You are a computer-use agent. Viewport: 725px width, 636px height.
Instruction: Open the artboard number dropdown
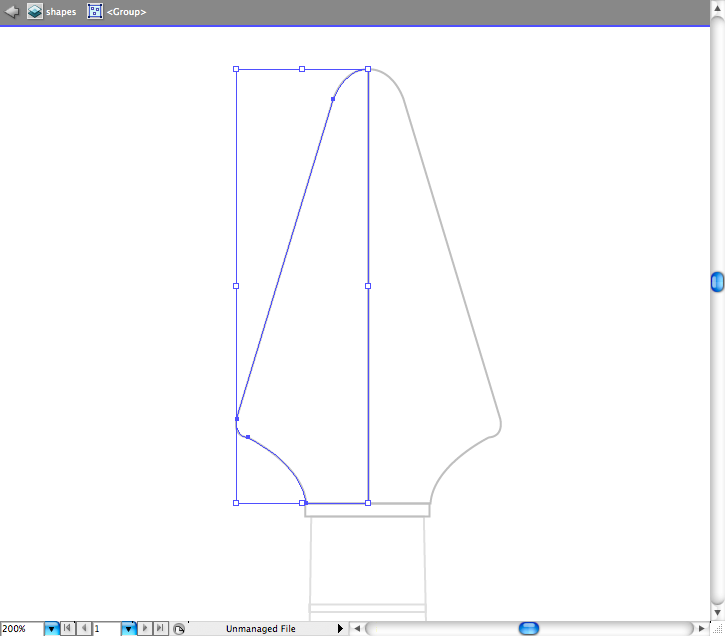coord(128,628)
